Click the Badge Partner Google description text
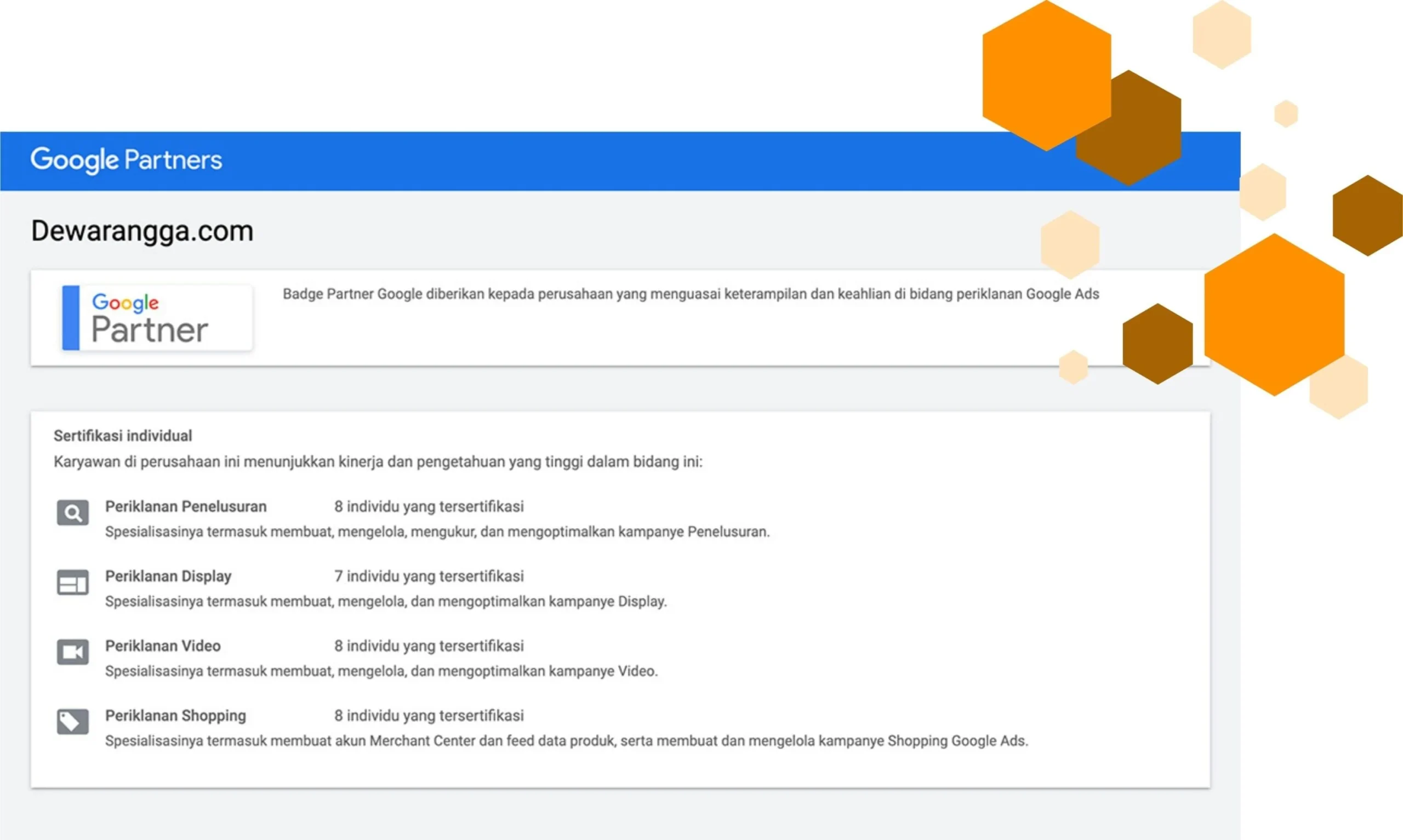 coord(691,294)
